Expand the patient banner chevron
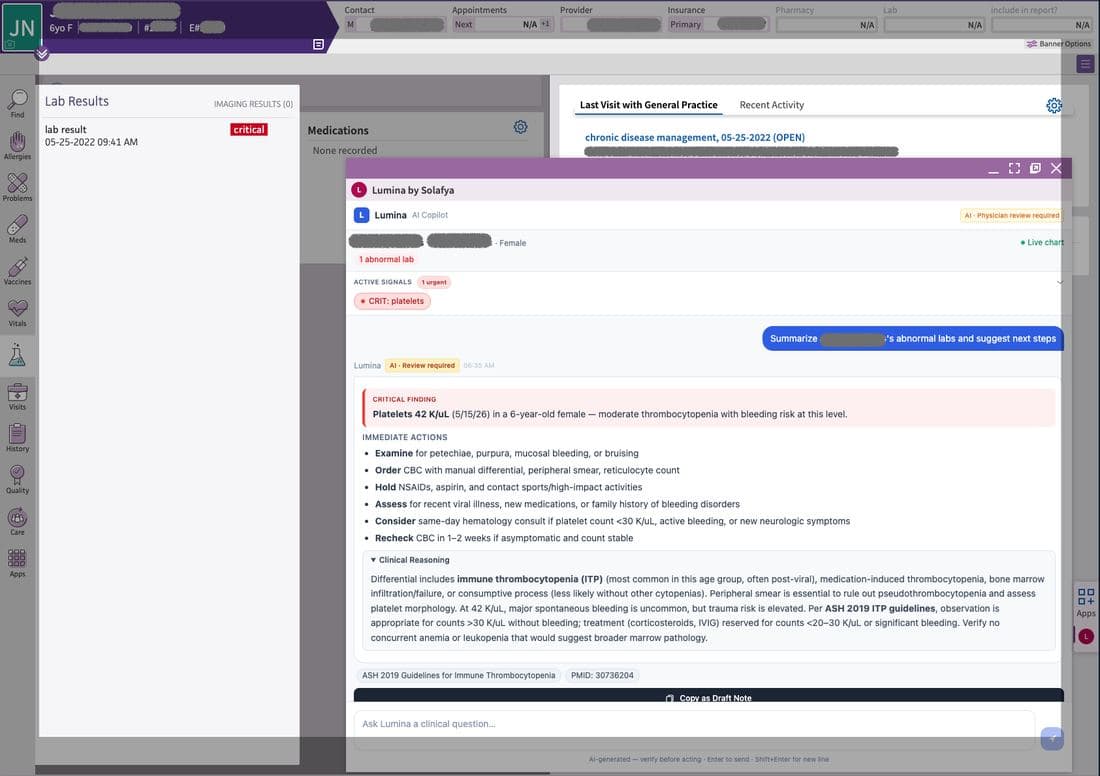Viewport: 1100px width, 776px height. click(42, 53)
